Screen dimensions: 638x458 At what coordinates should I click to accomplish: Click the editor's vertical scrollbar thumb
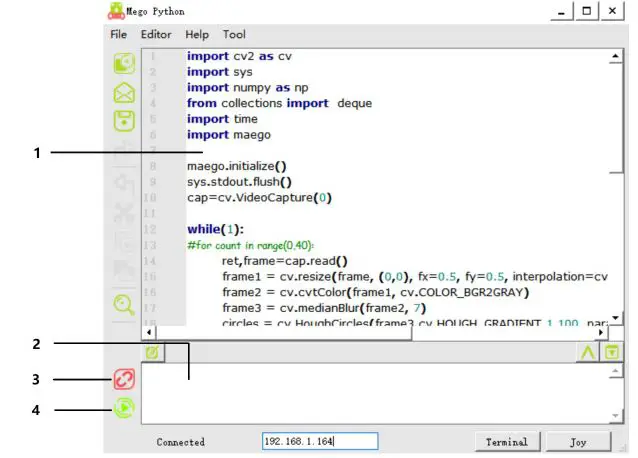coord(616,118)
